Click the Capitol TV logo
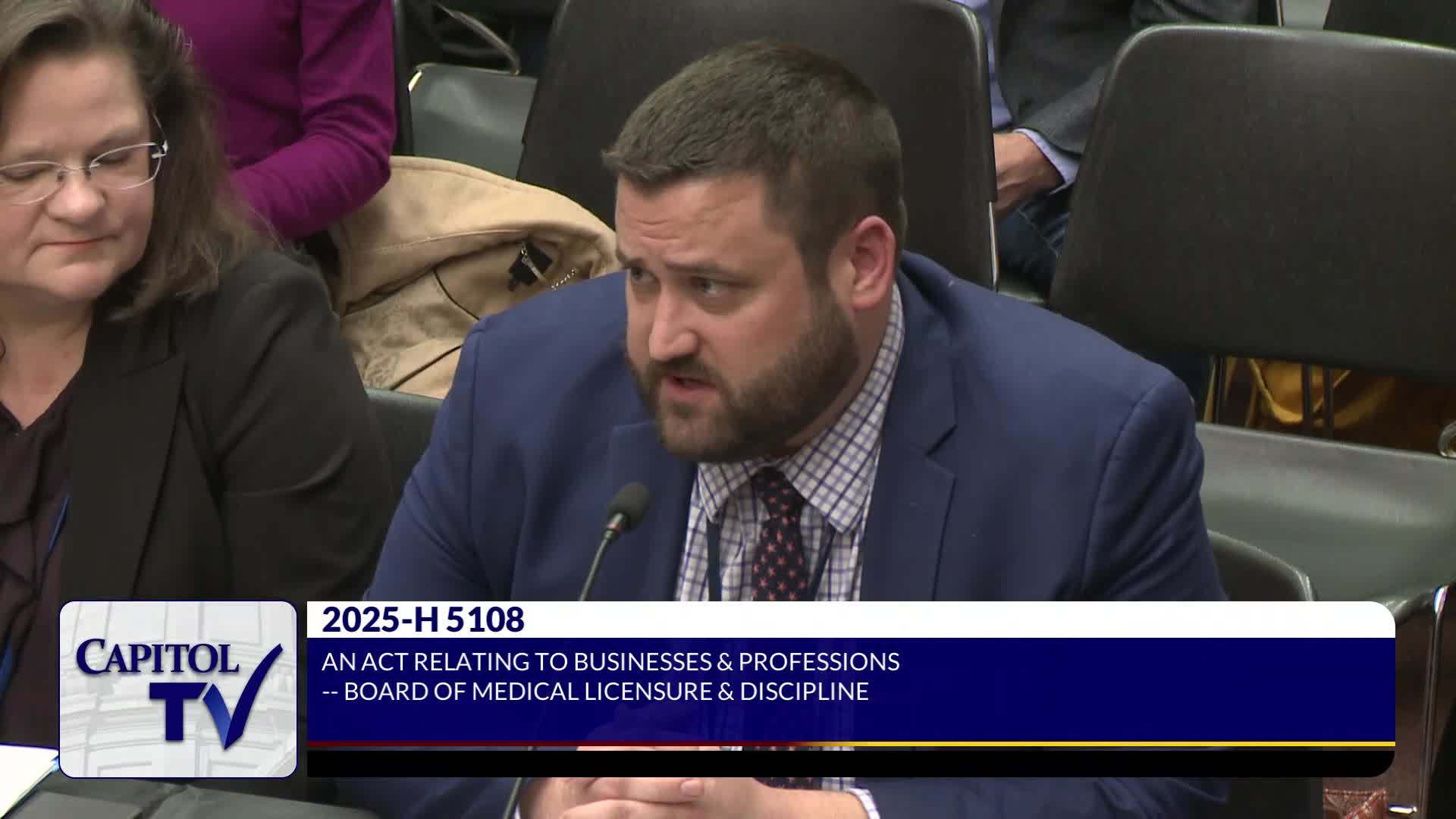The image size is (1456, 819). 178,689
